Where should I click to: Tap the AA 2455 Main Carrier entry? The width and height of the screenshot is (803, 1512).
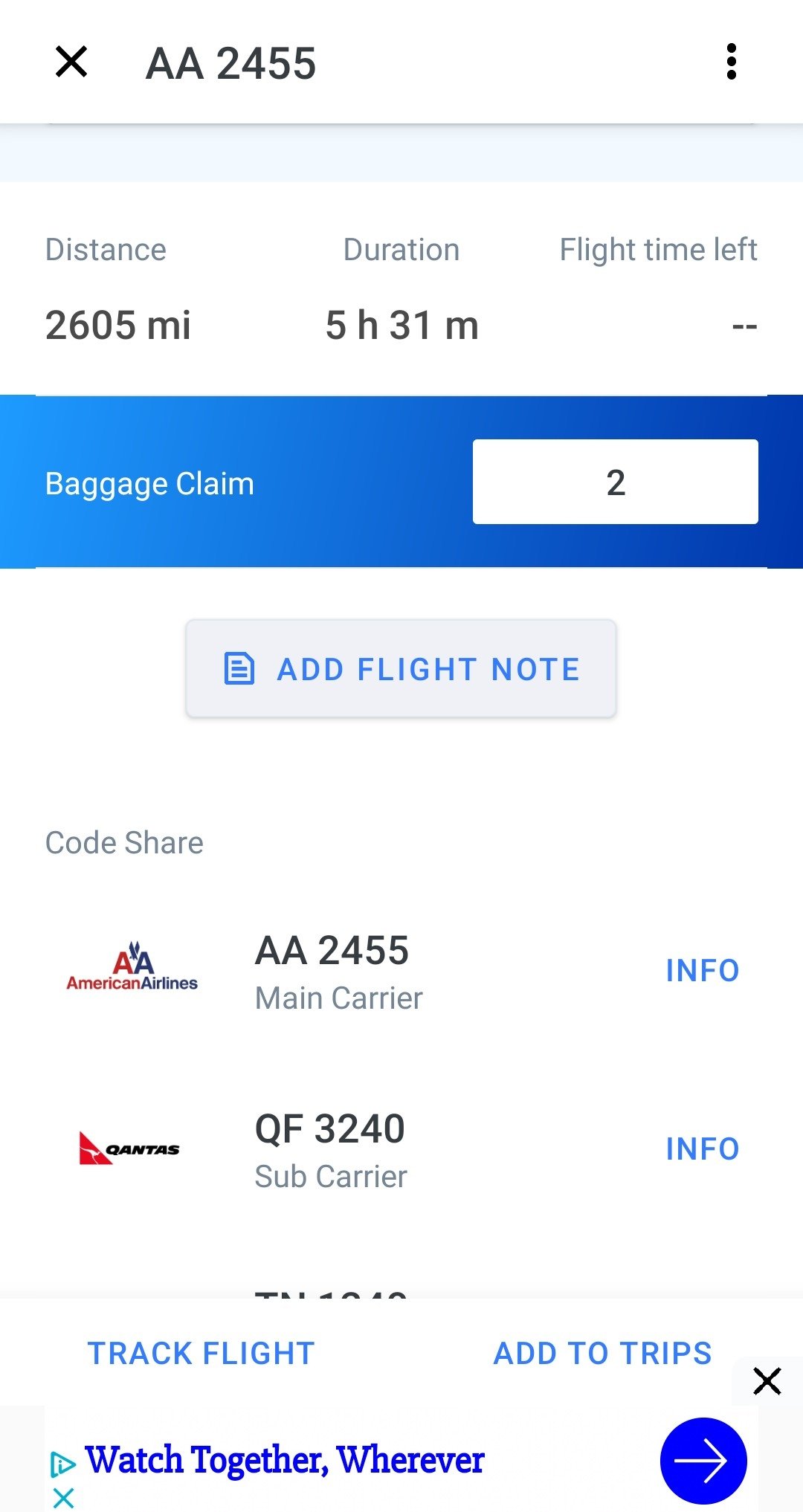click(x=401, y=970)
